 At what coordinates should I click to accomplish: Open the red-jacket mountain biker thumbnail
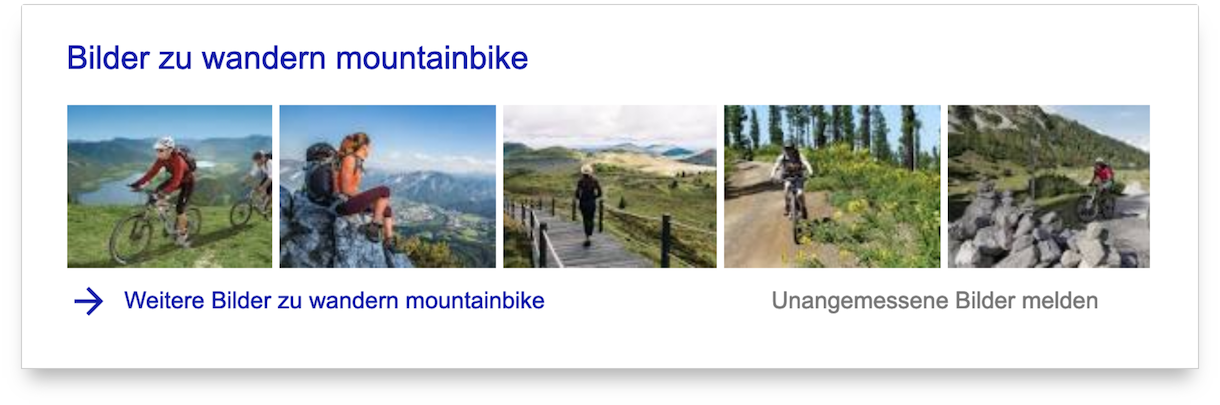[x=169, y=187]
